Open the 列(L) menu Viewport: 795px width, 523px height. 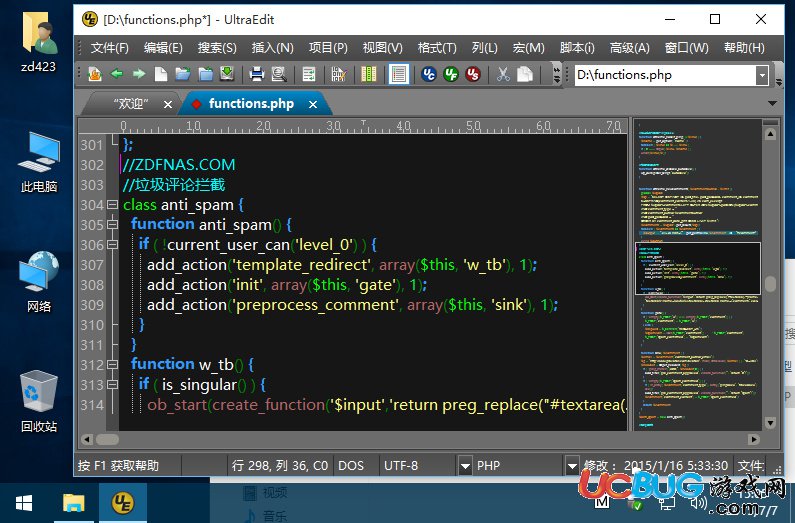tap(484, 48)
